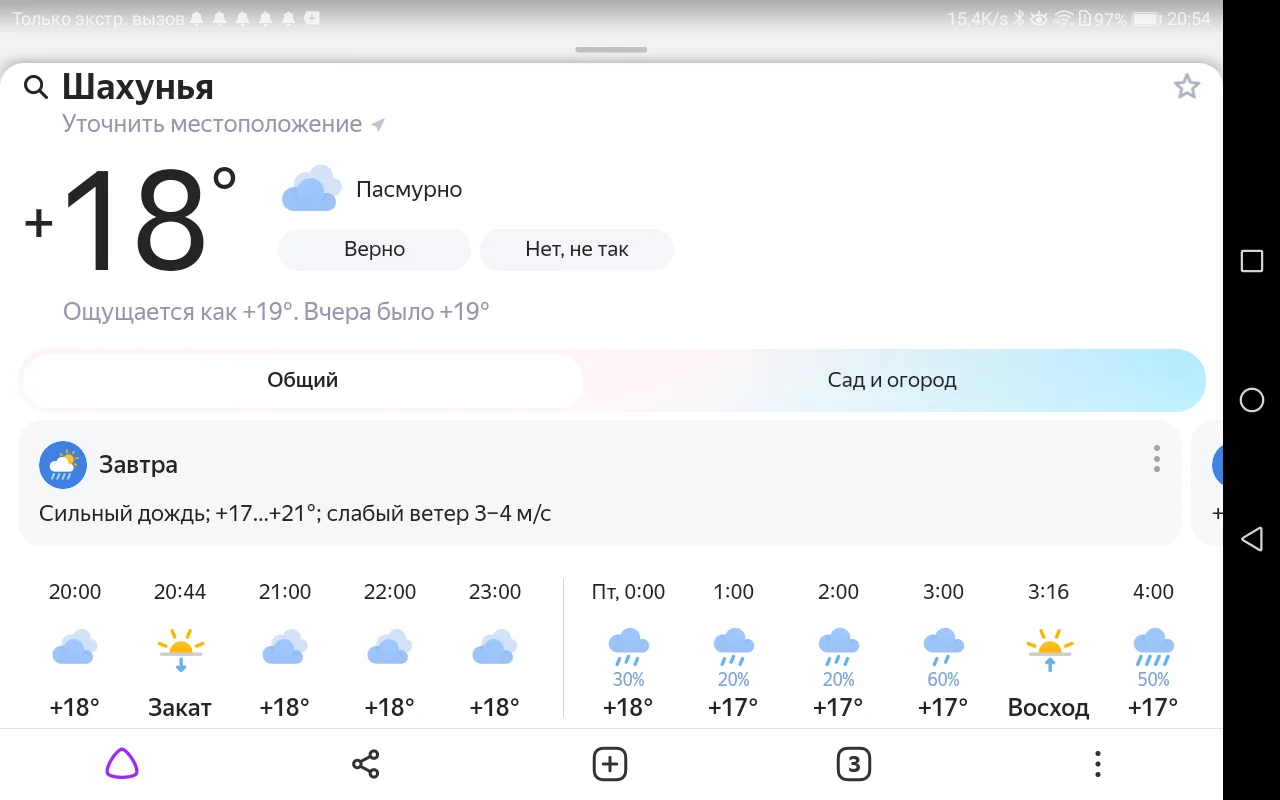The image size is (1280, 800).
Task: Confirm weather by tapping Верно
Action: coord(373,249)
